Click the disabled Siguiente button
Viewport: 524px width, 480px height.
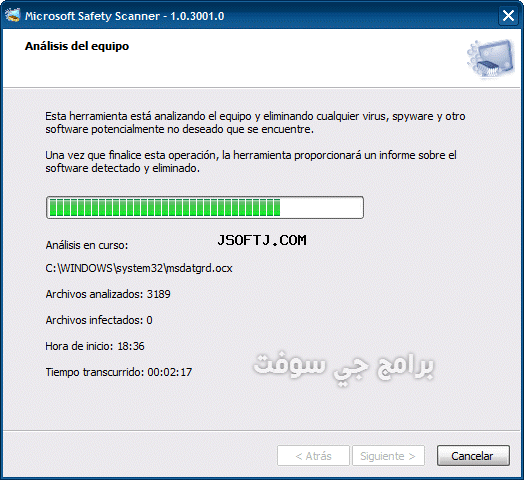pos(388,456)
